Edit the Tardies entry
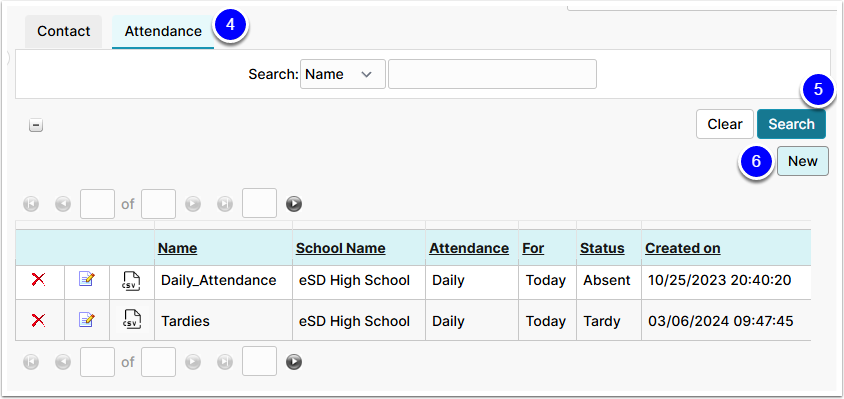Image resolution: width=844 pixels, height=399 pixels. tap(87, 320)
